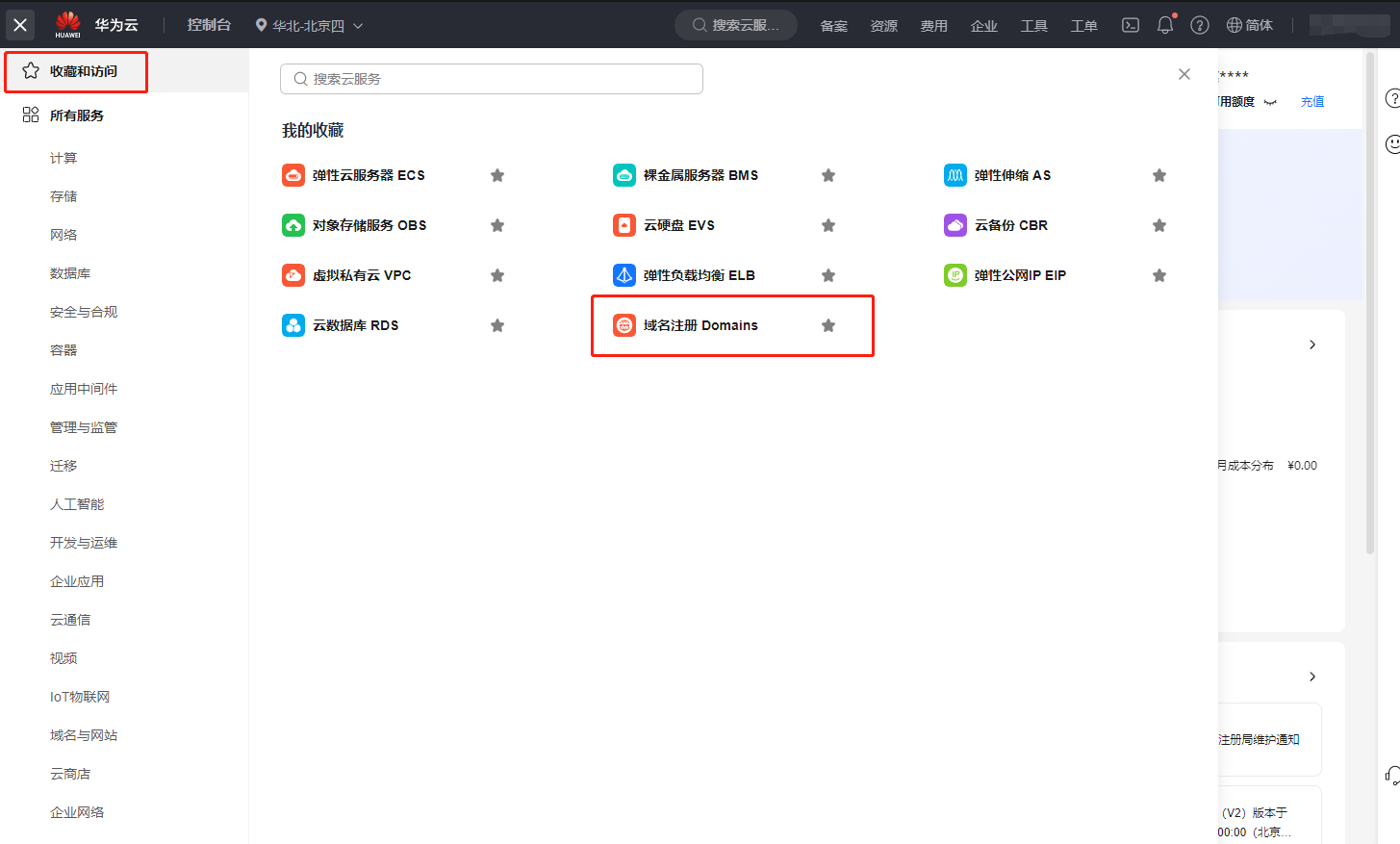Image resolution: width=1400 pixels, height=844 pixels.
Task: Unfavorite 云备份 CBR via its star
Action: point(1159,225)
